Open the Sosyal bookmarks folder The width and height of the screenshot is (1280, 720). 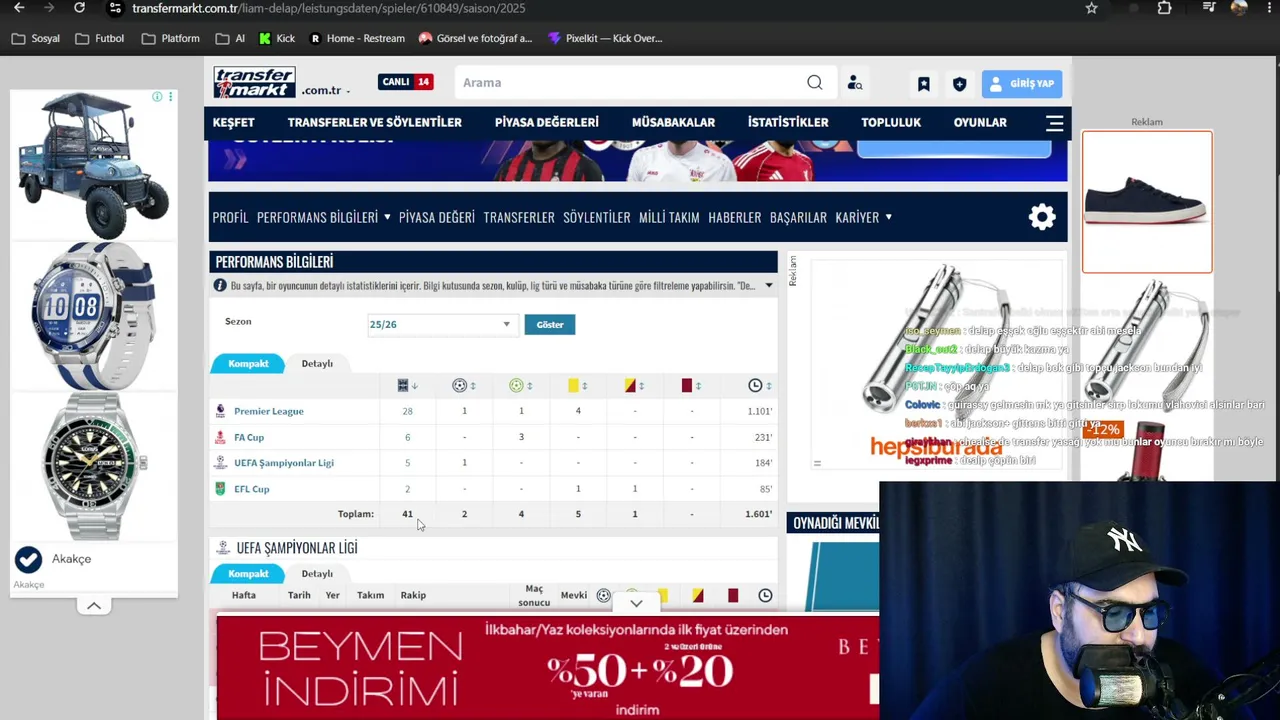pyautogui.click(x=36, y=38)
